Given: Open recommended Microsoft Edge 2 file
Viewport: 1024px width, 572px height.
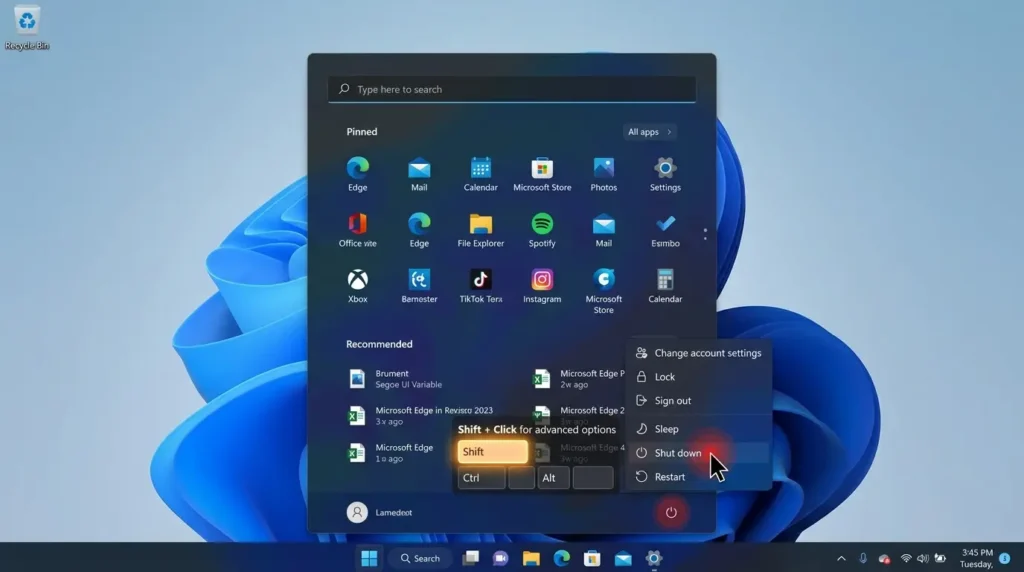Looking at the screenshot, I should coord(579,414).
